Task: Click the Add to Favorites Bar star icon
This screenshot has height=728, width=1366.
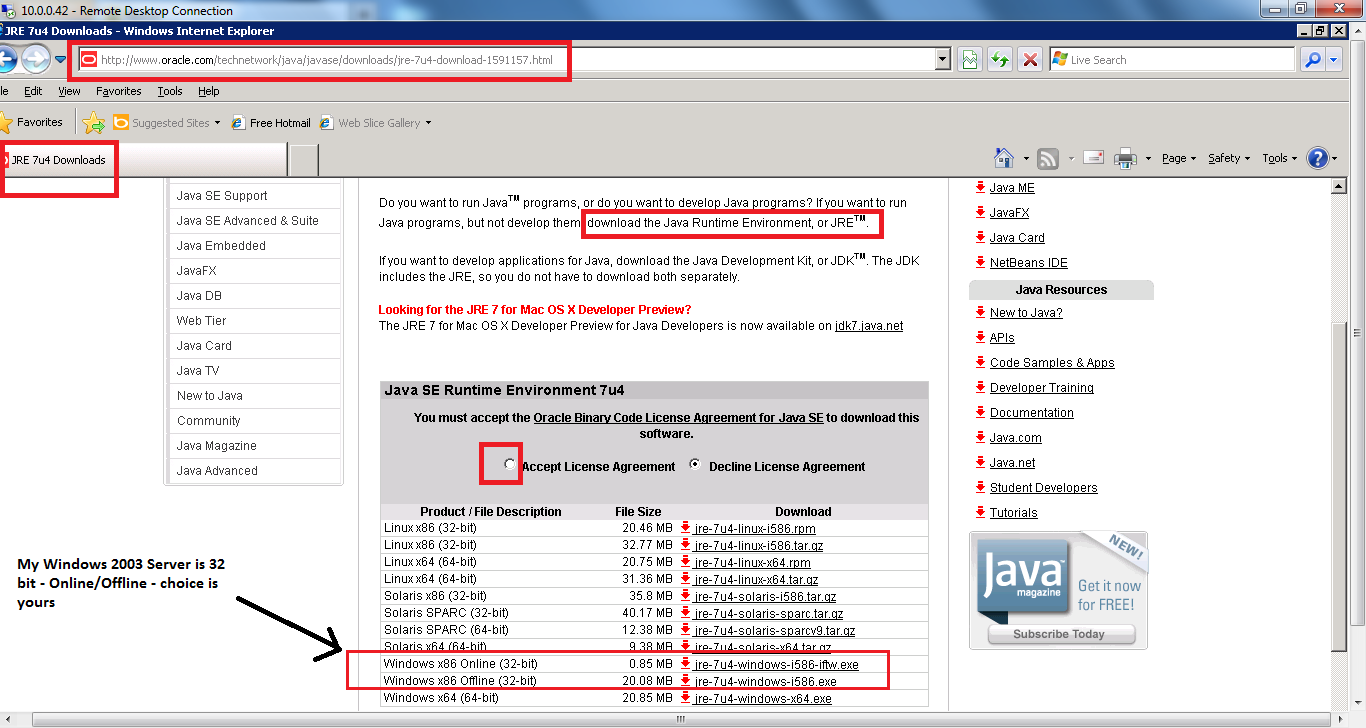Action: point(93,123)
